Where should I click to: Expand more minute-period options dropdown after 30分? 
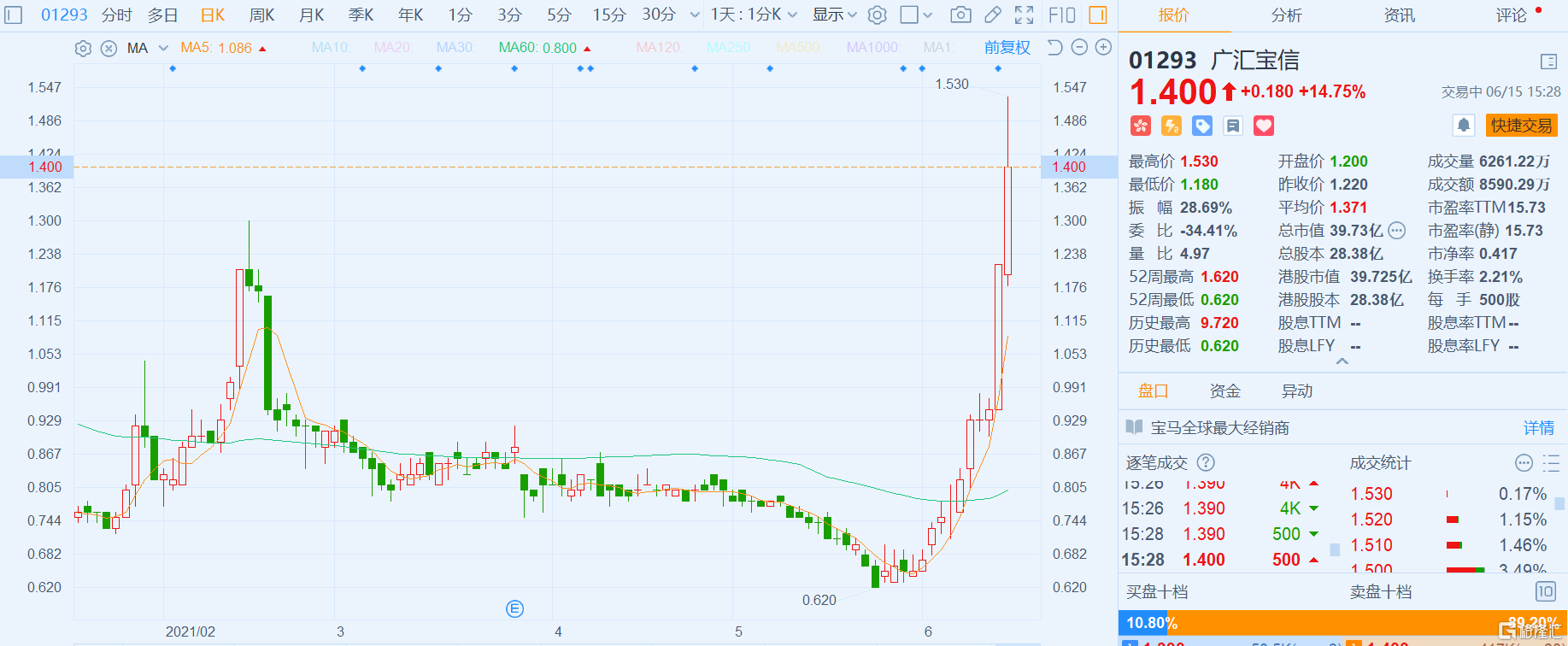coord(695,15)
